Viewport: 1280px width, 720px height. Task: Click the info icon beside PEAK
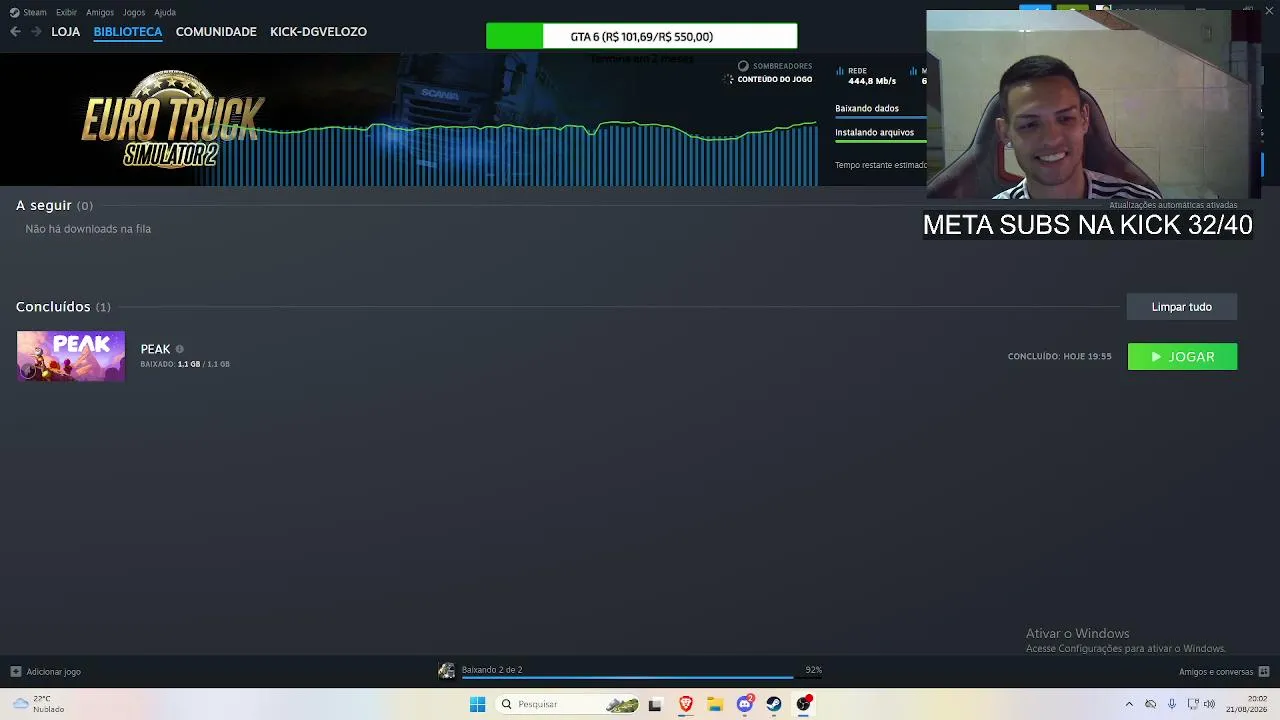pyautogui.click(x=180, y=349)
